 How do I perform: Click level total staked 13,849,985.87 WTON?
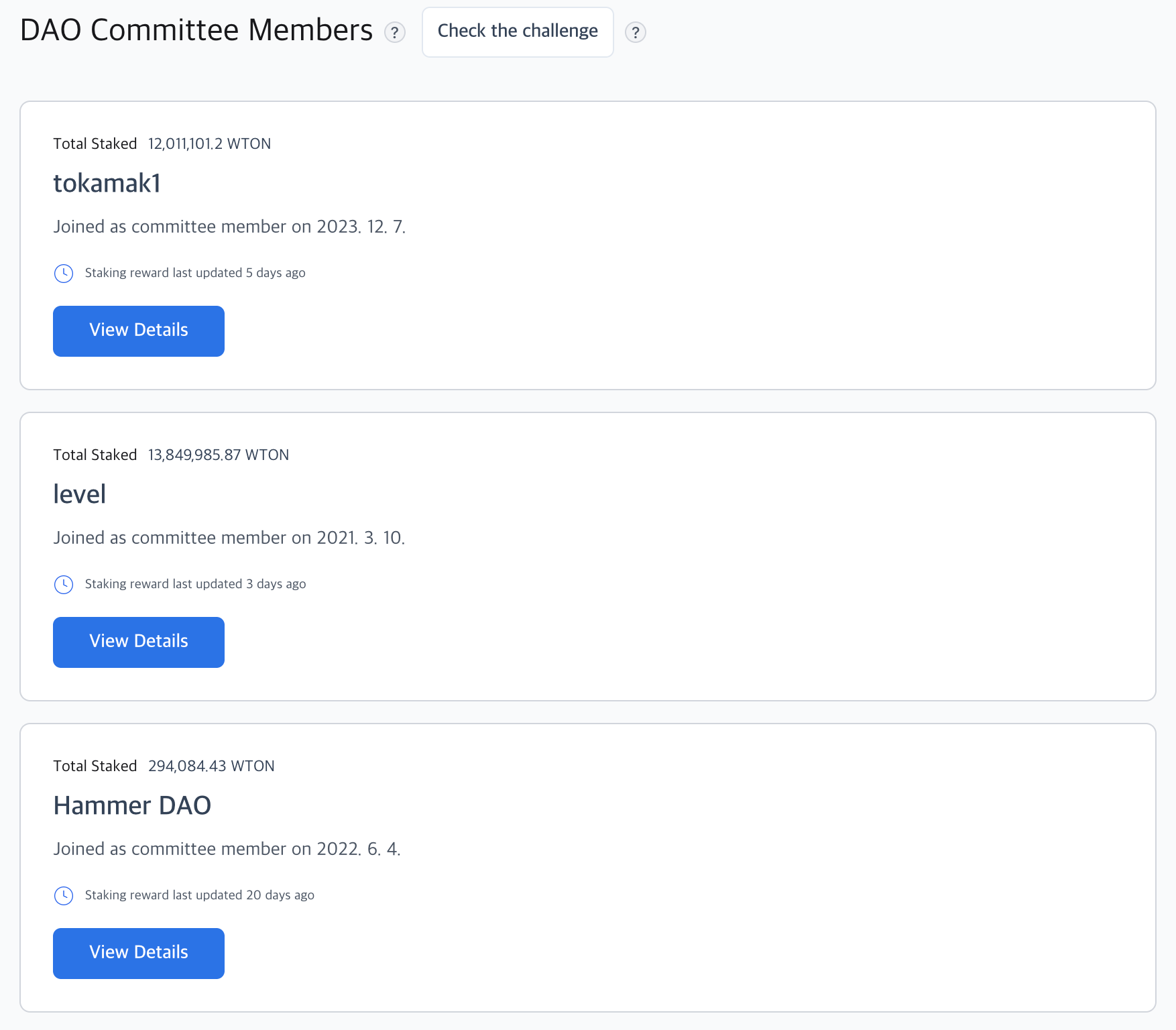[x=219, y=455]
